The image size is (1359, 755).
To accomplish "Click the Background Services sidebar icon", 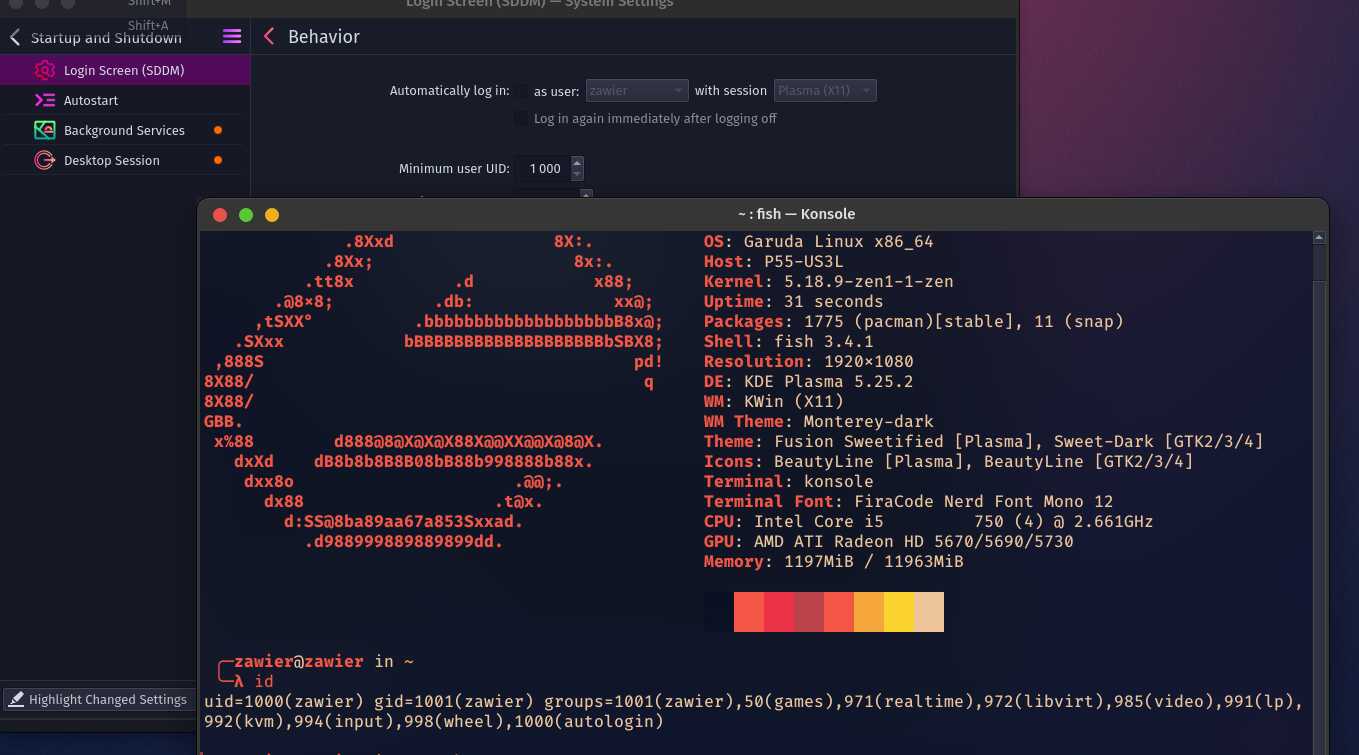I will (x=44, y=130).
